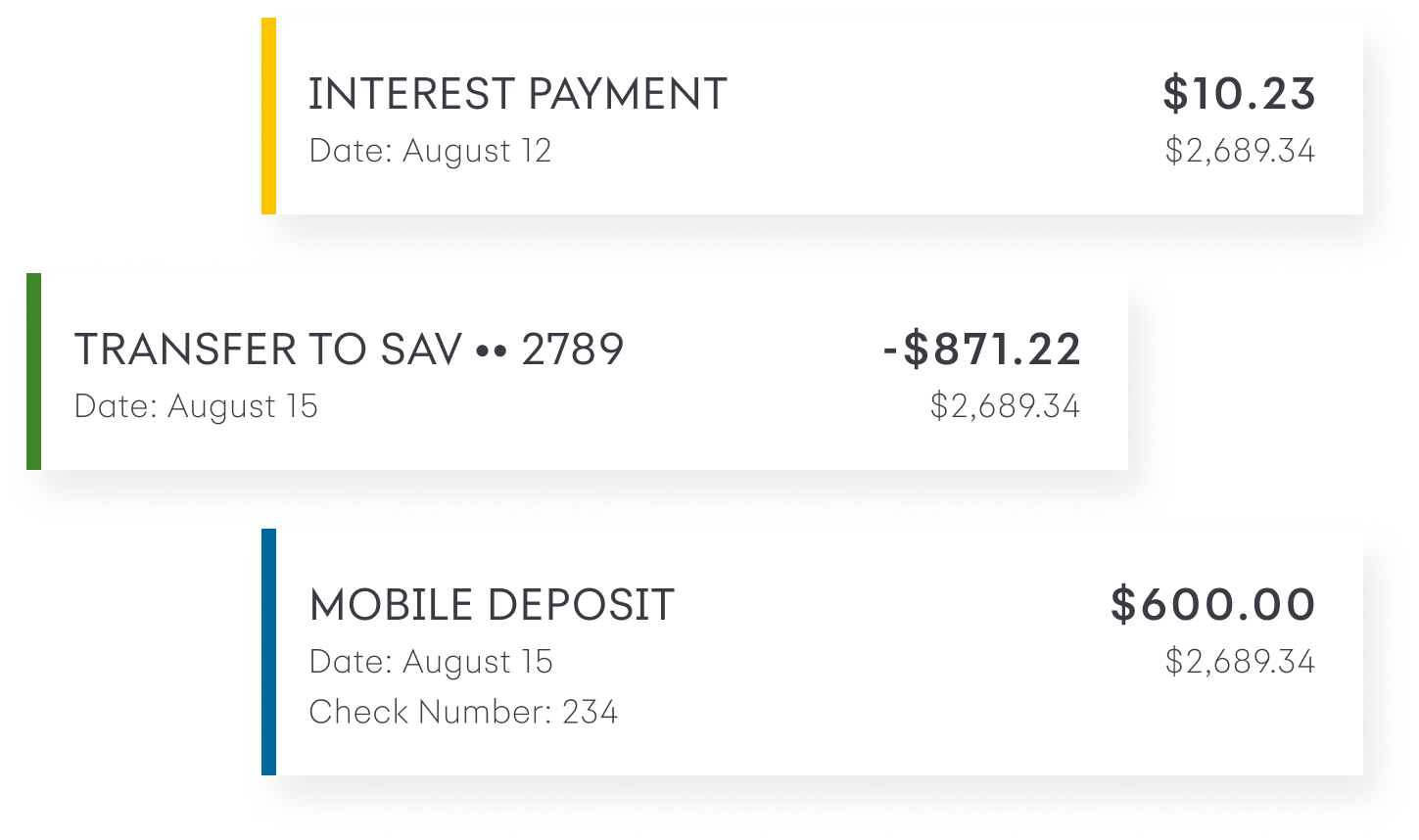1419x840 pixels.
Task: Click Check Number: 234 on Mobile Deposit
Action: 463,712
